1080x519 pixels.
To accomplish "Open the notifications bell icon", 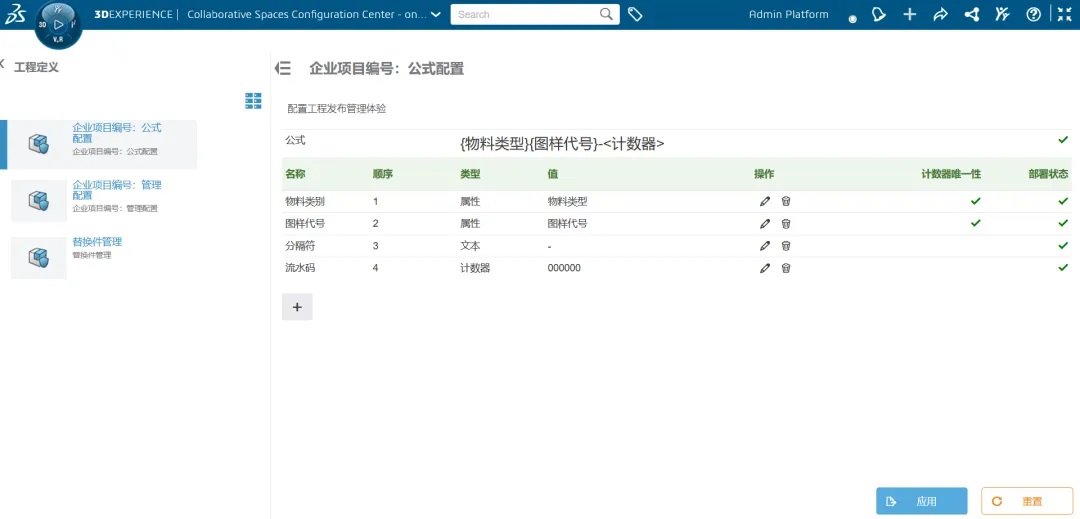I will (878, 15).
